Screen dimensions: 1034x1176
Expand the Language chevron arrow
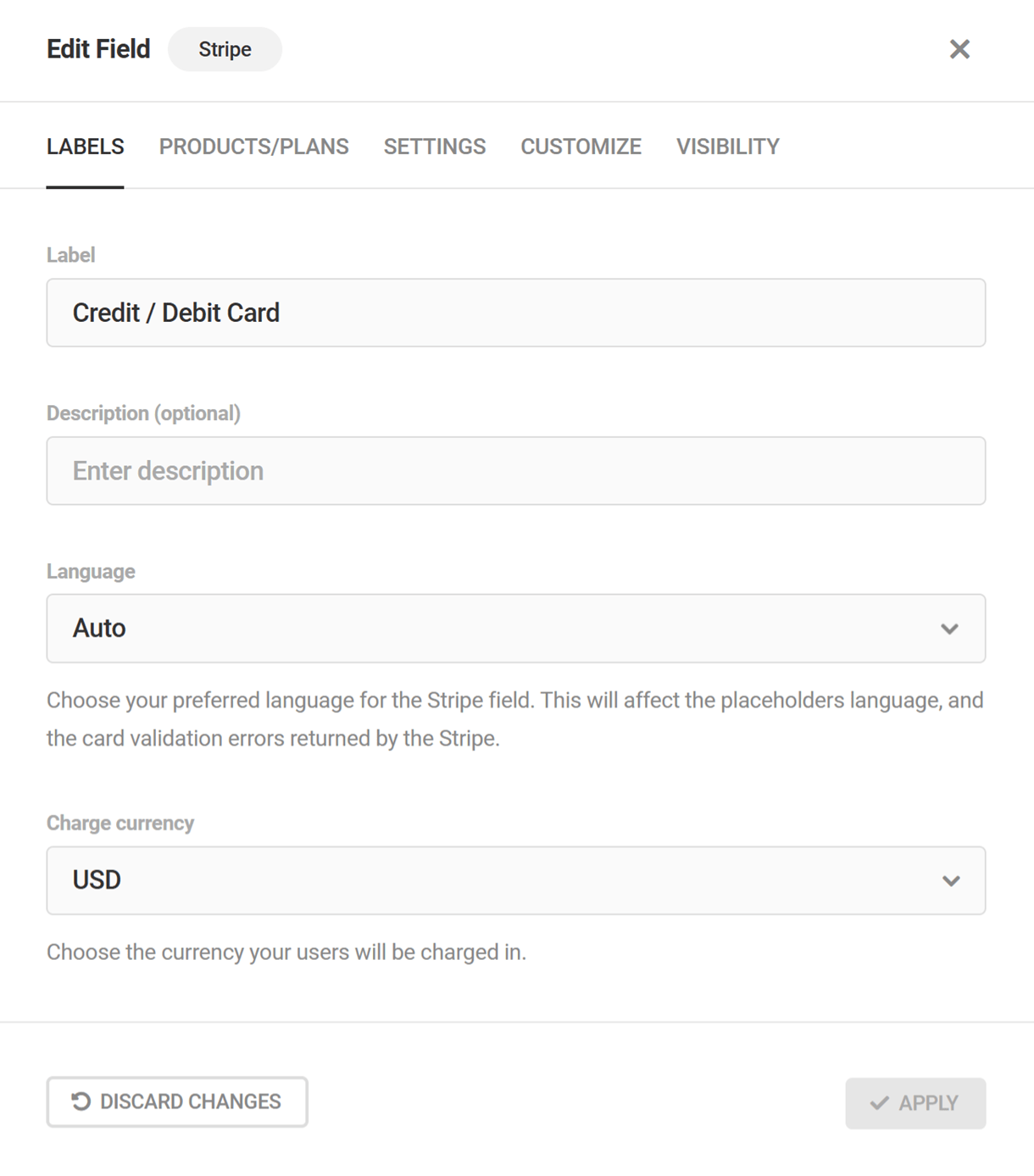point(949,629)
